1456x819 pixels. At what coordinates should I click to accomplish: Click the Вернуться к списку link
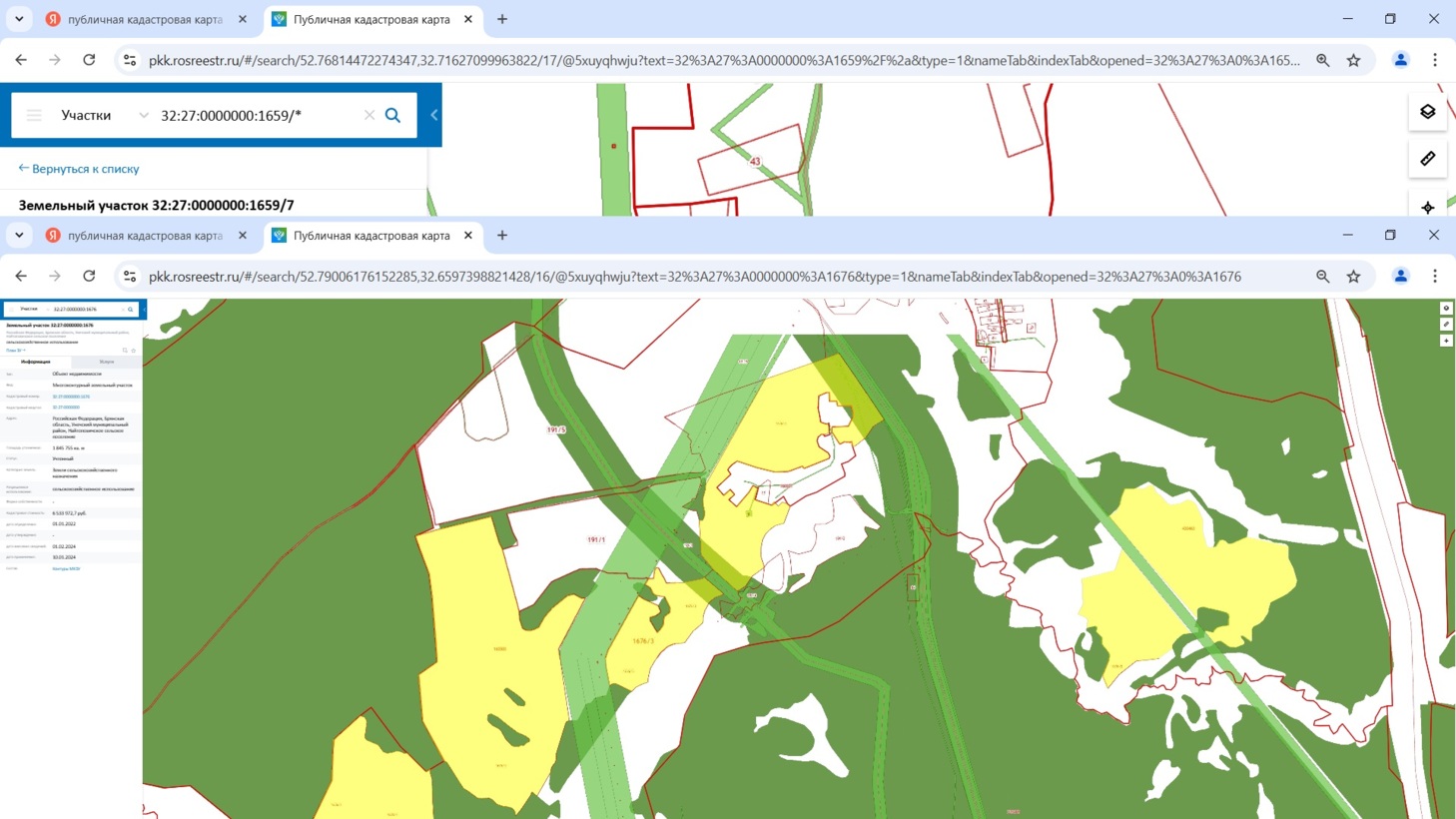79,169
